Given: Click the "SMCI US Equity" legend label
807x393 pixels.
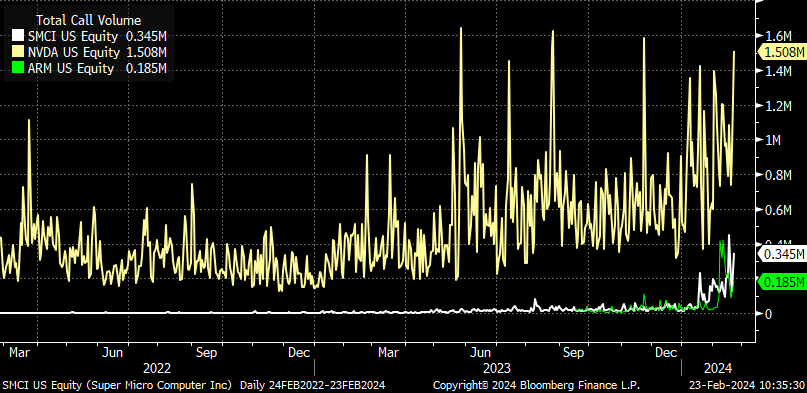Looking at the screenshot, I should coord(74,37).
